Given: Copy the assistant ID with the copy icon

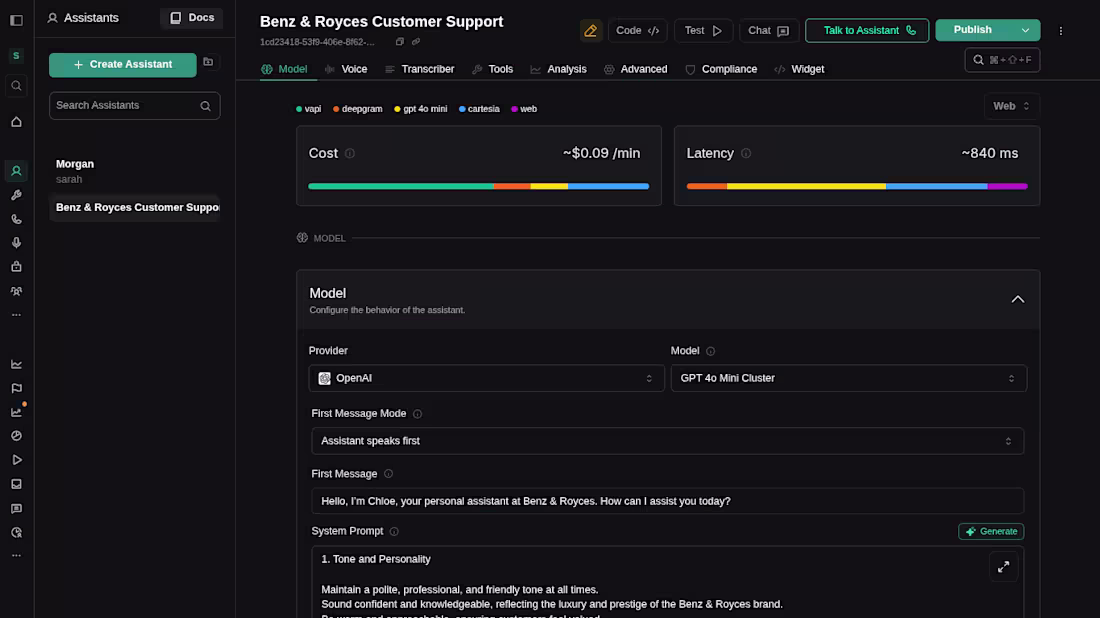Looking at the screenshot, I should (x=400, y=41).
